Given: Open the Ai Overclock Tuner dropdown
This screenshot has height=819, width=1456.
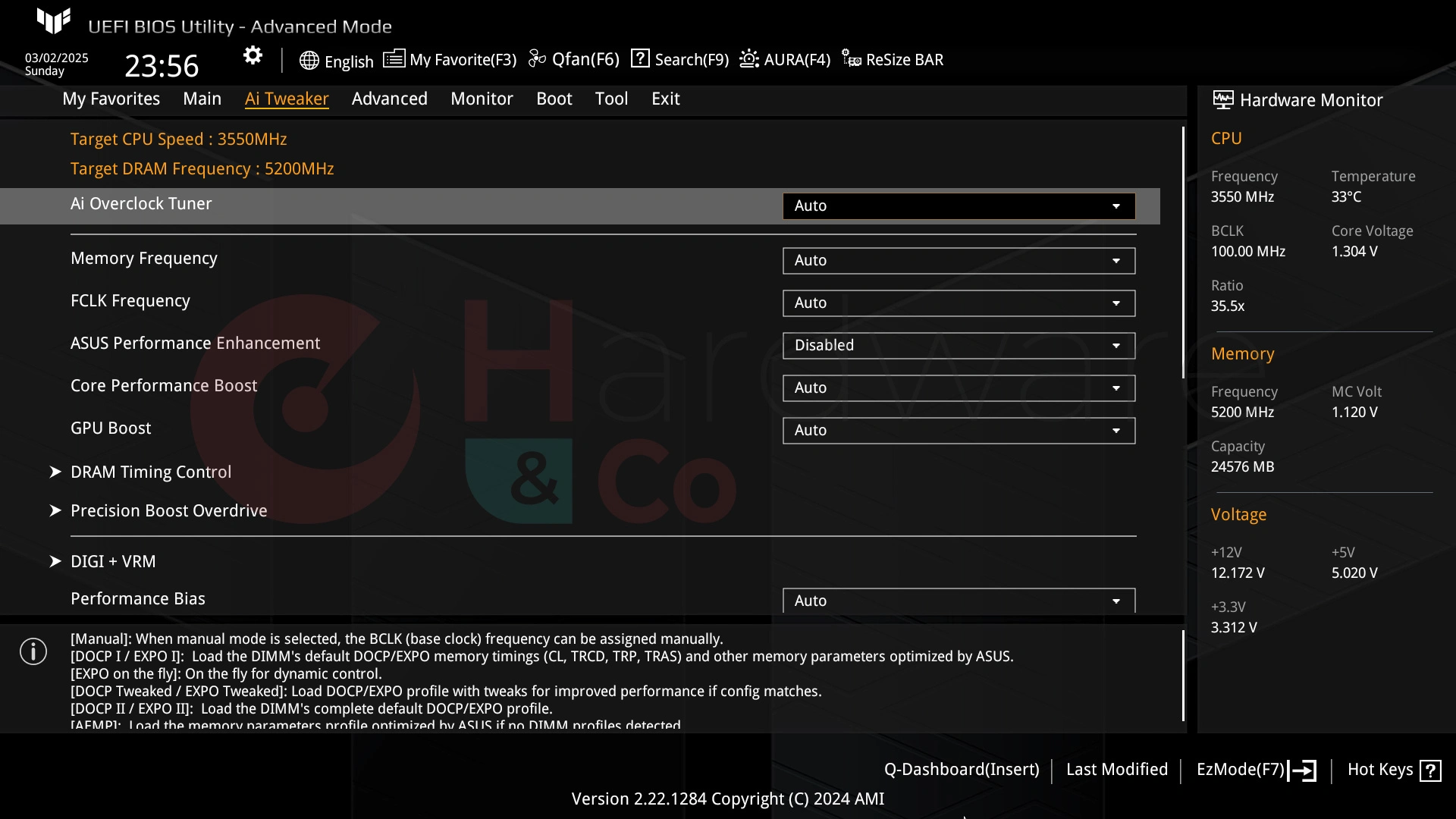Looking at the screenshot, I should click(x=959, y=206).
